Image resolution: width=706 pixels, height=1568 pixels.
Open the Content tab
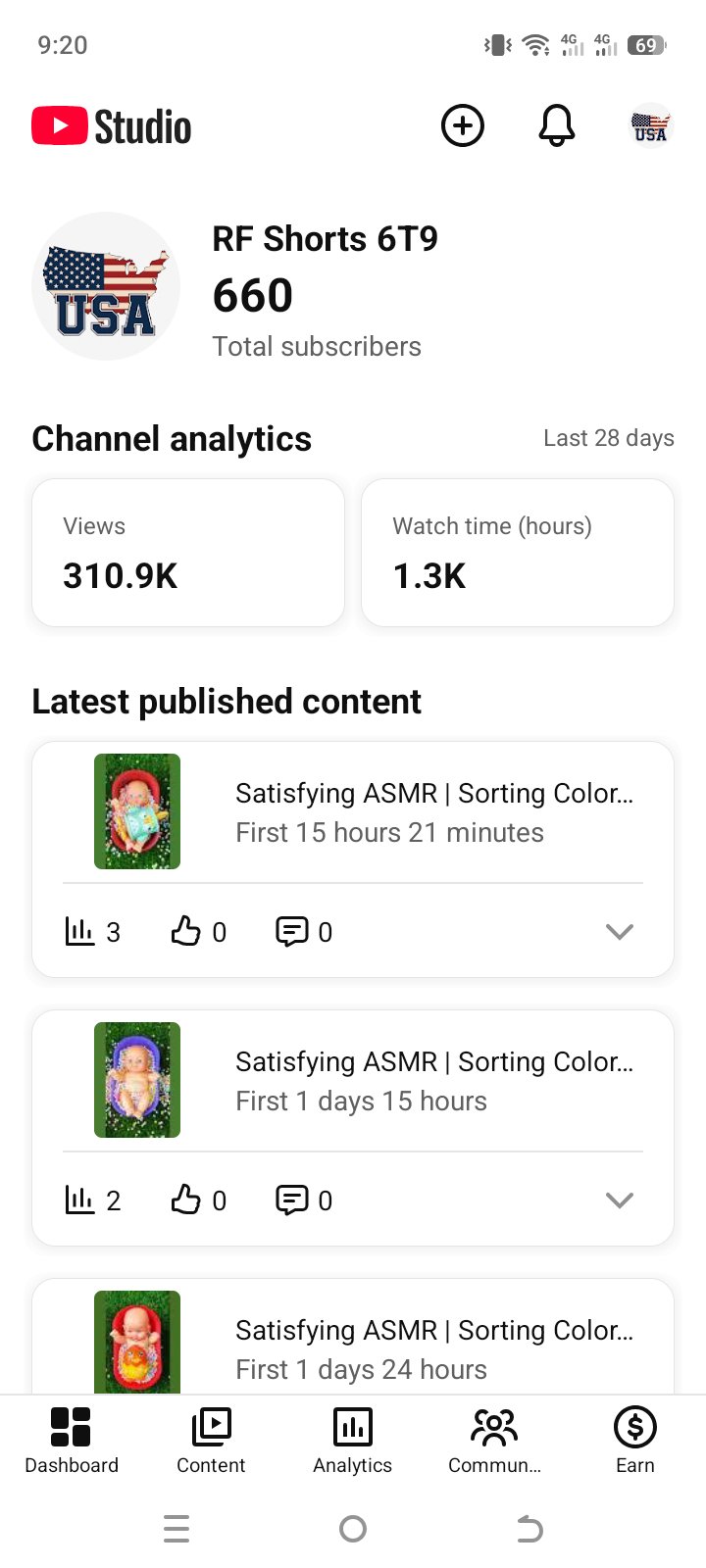211,1440
